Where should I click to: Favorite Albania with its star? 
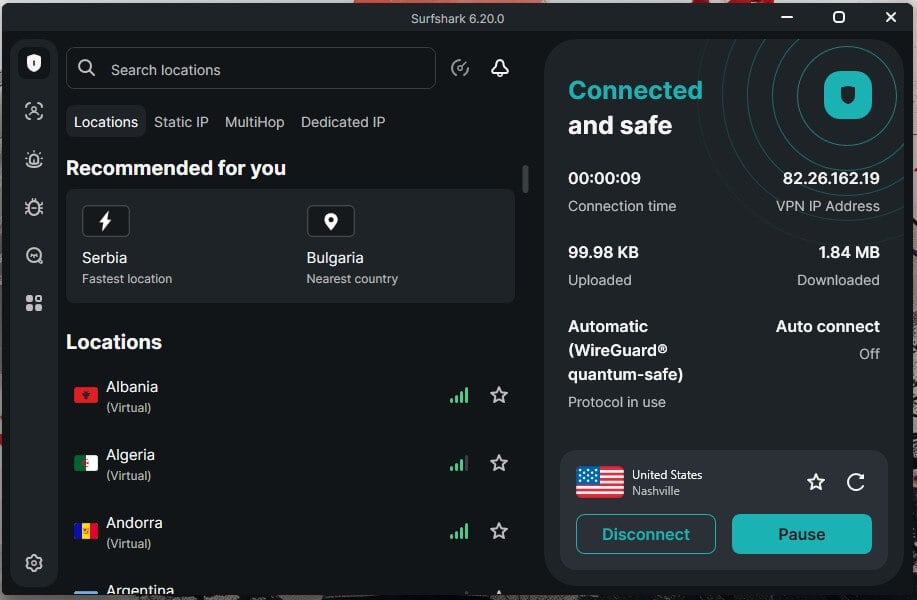click(x=499, y=395)
